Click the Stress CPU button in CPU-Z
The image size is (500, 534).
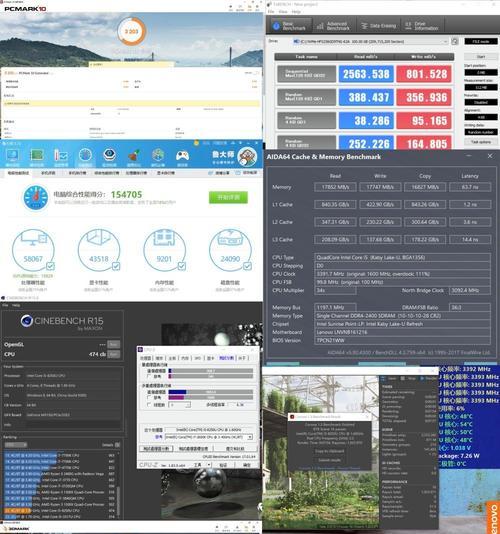coord(194,449)
